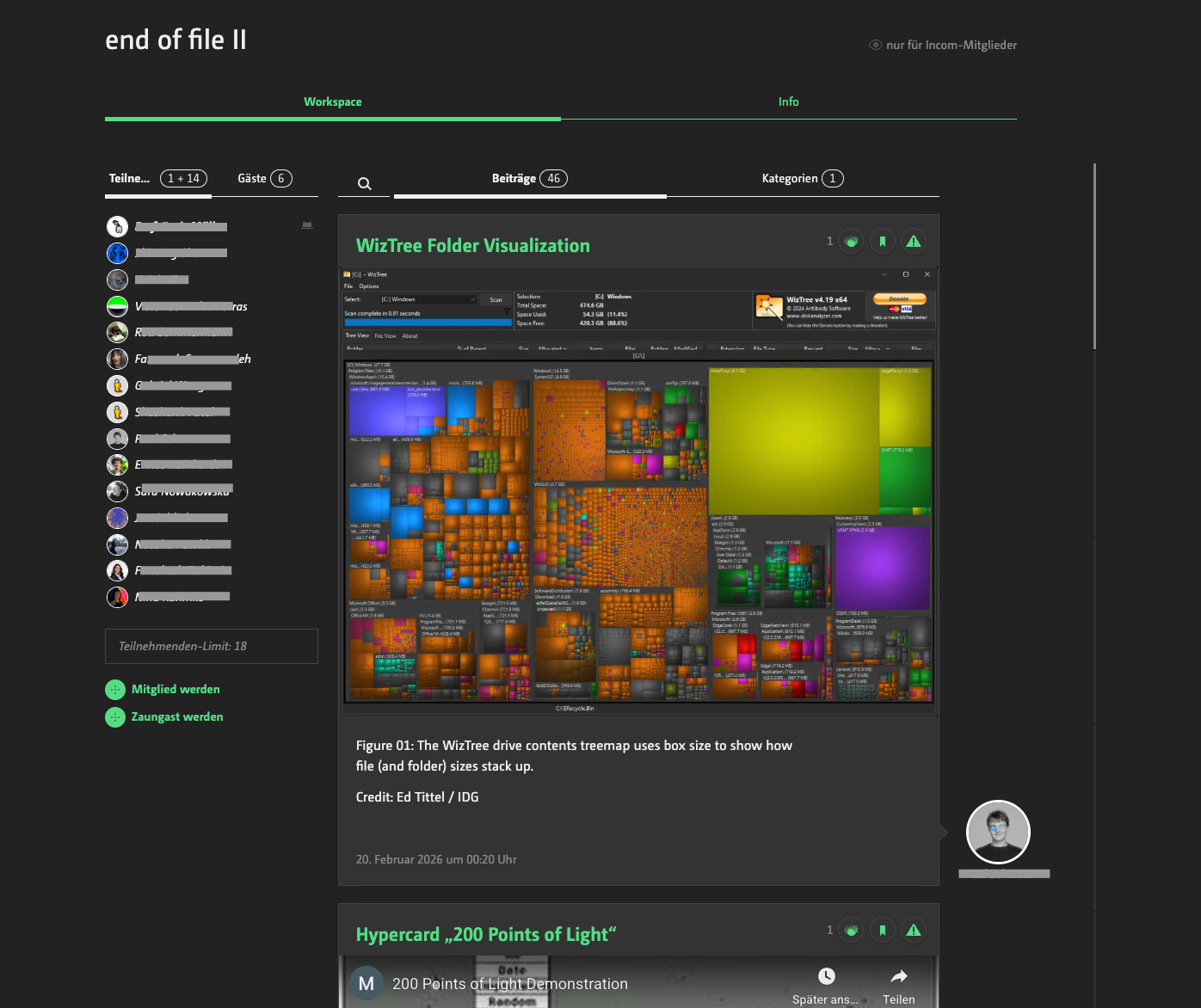
Task: Click the Figure 01 caption text
Action: 574,756
